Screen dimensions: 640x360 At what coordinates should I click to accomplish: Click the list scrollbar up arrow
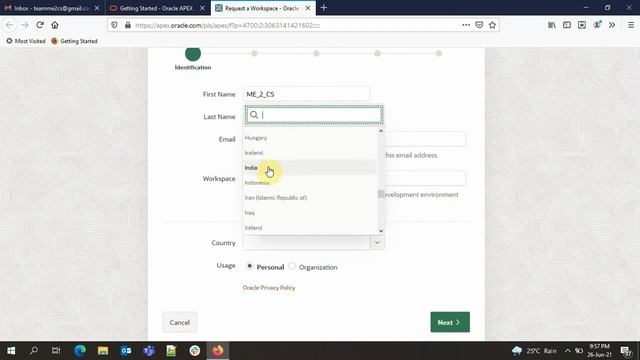[x=381, y=131]
